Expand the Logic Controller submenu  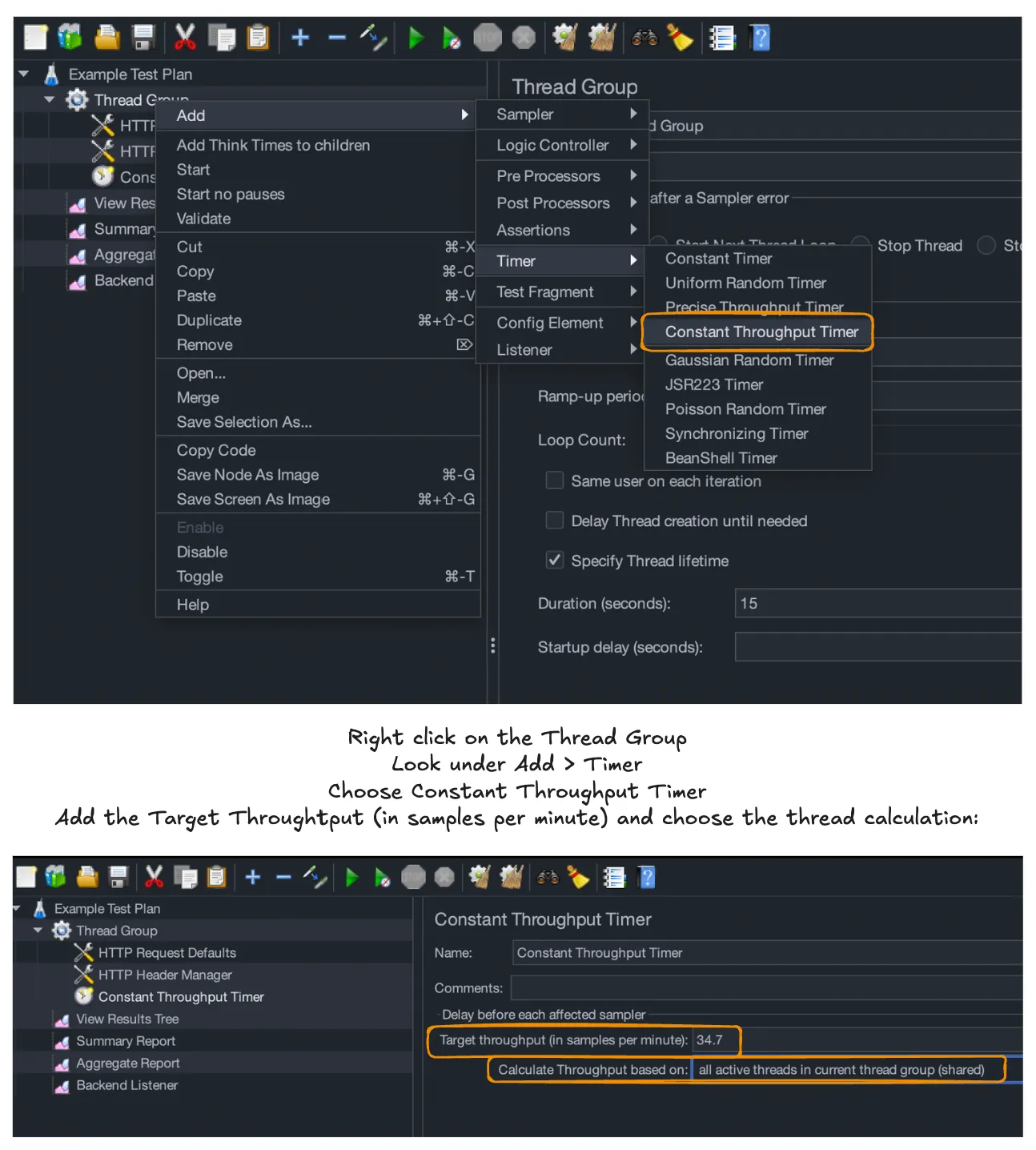click(x=563, y=145)
